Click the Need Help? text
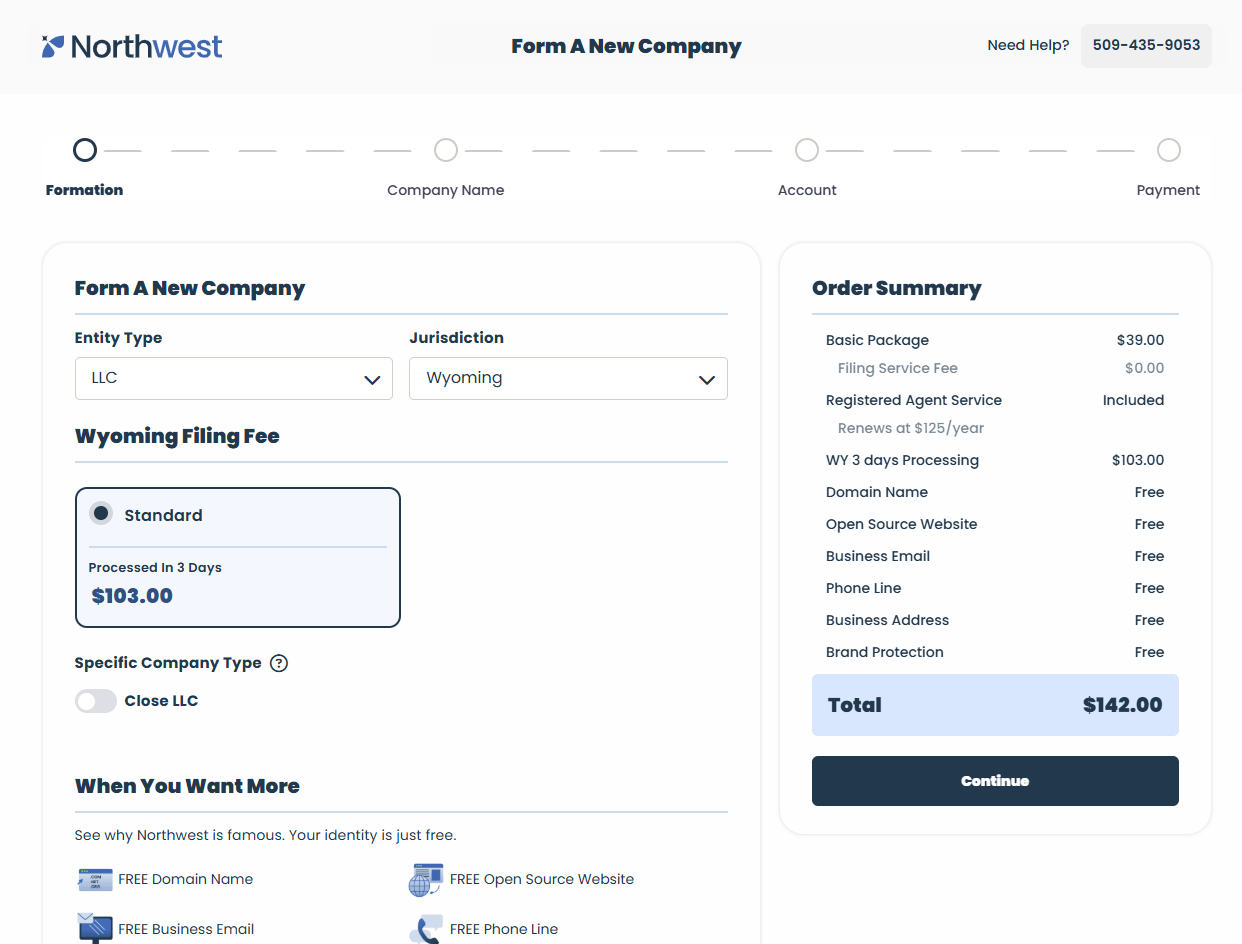The width and height of the screenshot is (1242, 944). (x=1028, y=45)
